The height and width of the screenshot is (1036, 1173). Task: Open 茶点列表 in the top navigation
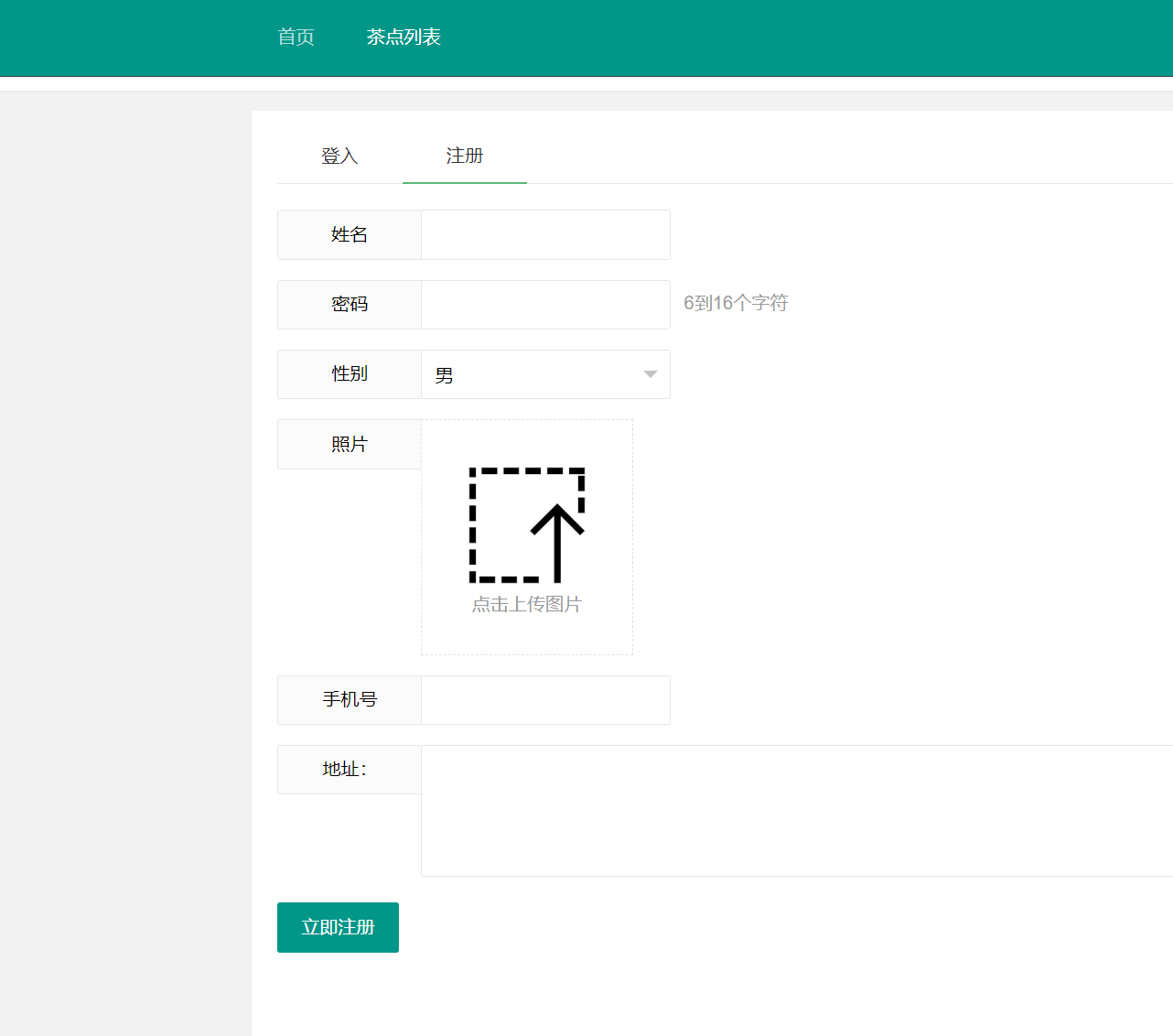click(404, 38)
